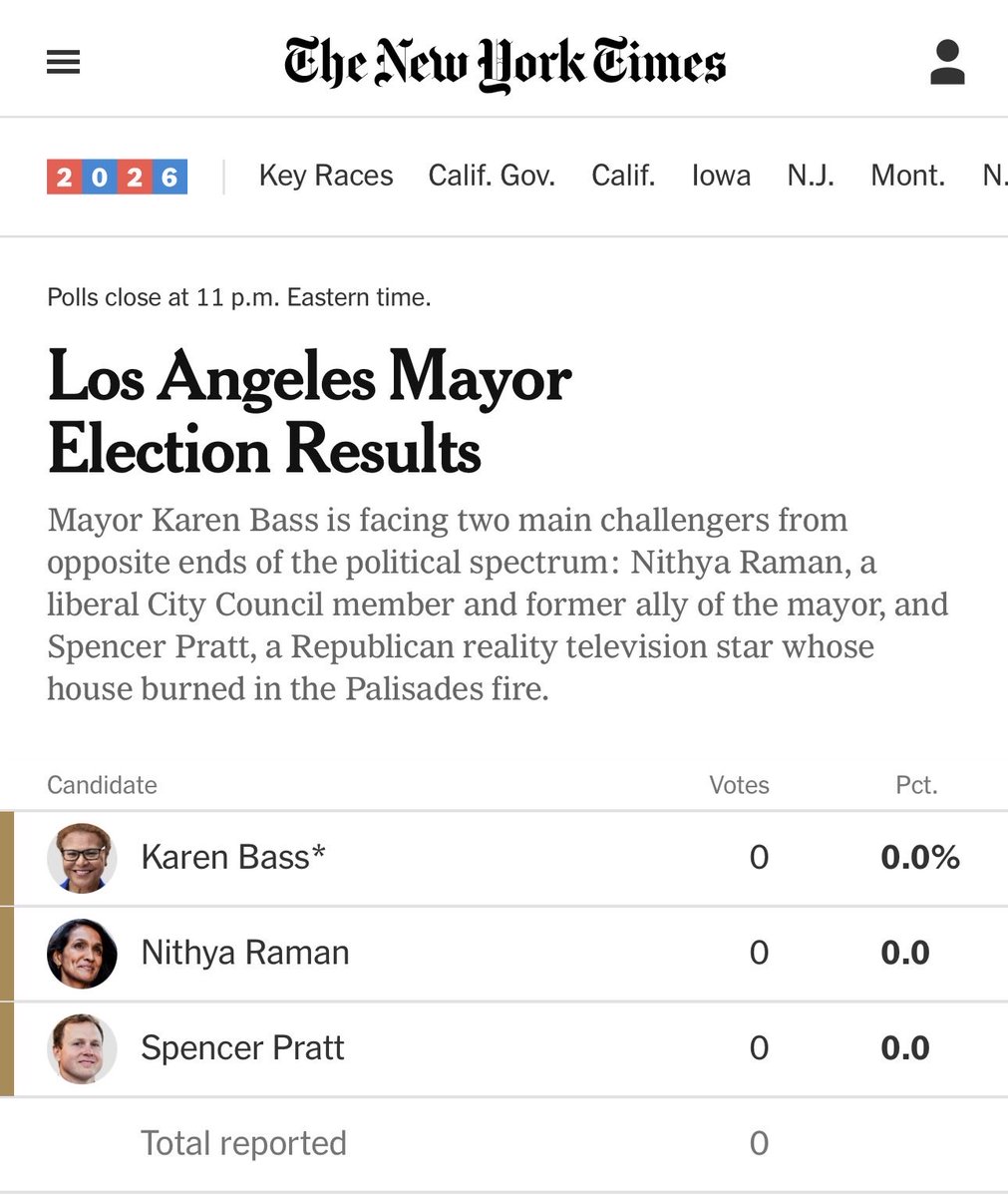Click Karen Bass's portrait photo
Viewport: 1008px width, 1197px height.
(x=82, y=858)
